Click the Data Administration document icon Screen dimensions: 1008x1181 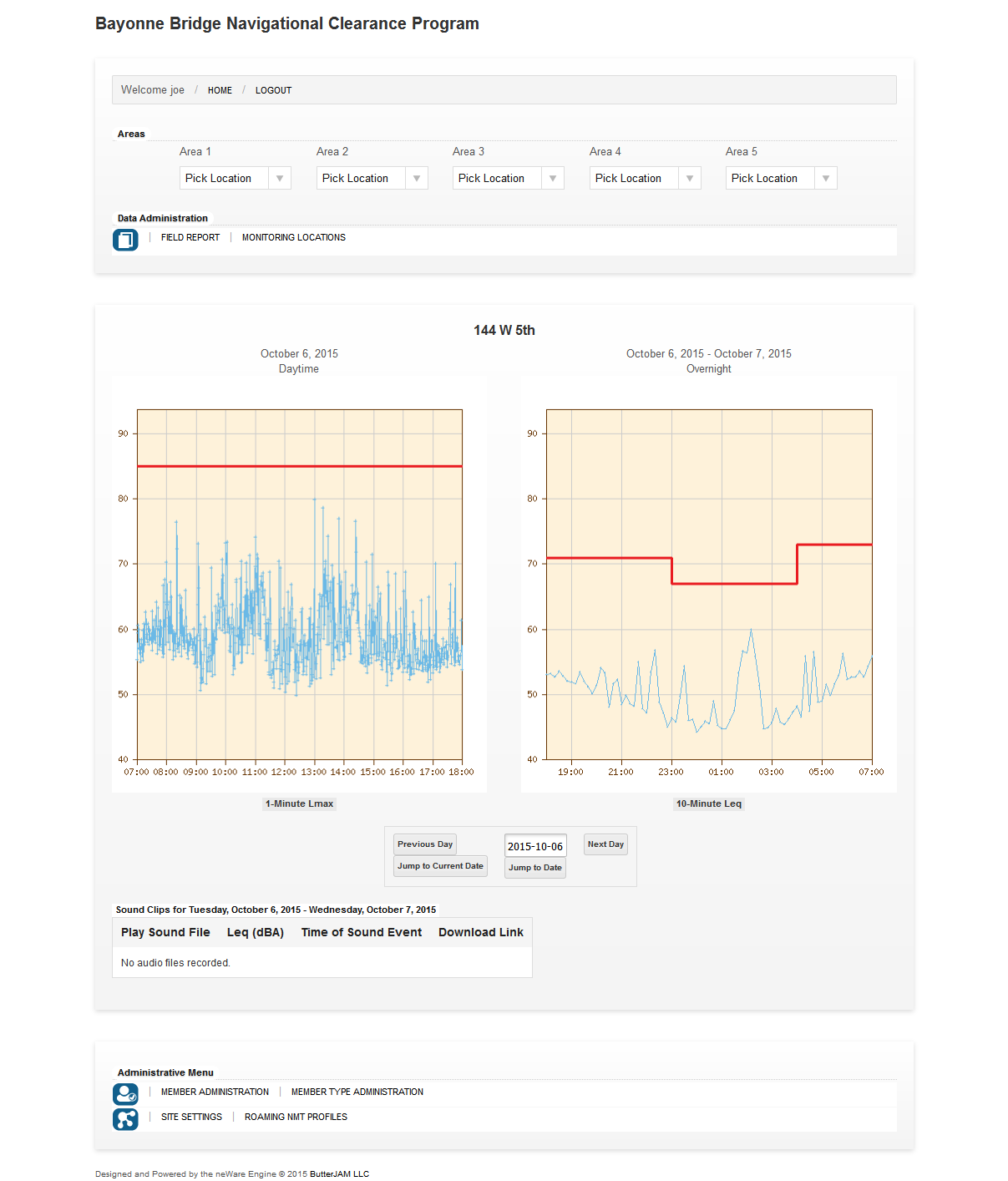[125, 240]
